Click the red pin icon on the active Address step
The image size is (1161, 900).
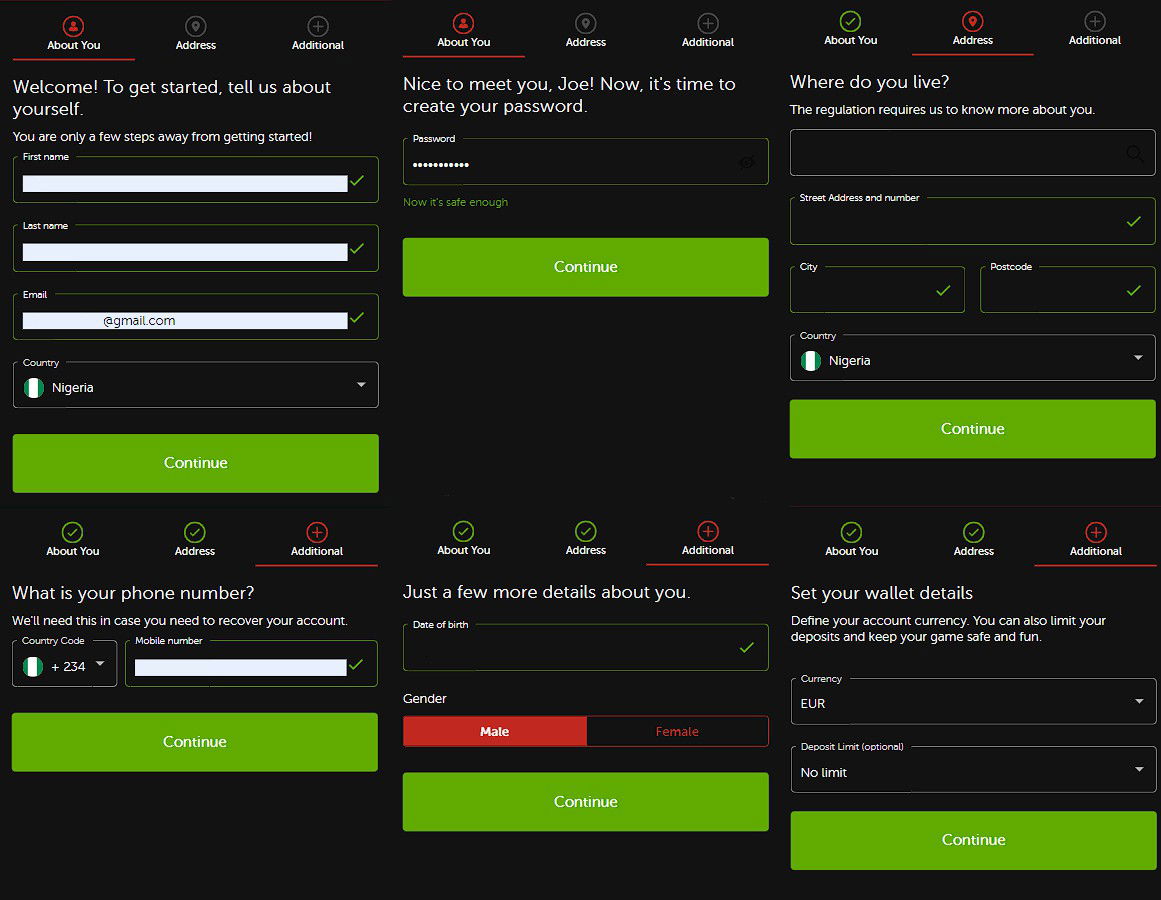pos(972,20)
